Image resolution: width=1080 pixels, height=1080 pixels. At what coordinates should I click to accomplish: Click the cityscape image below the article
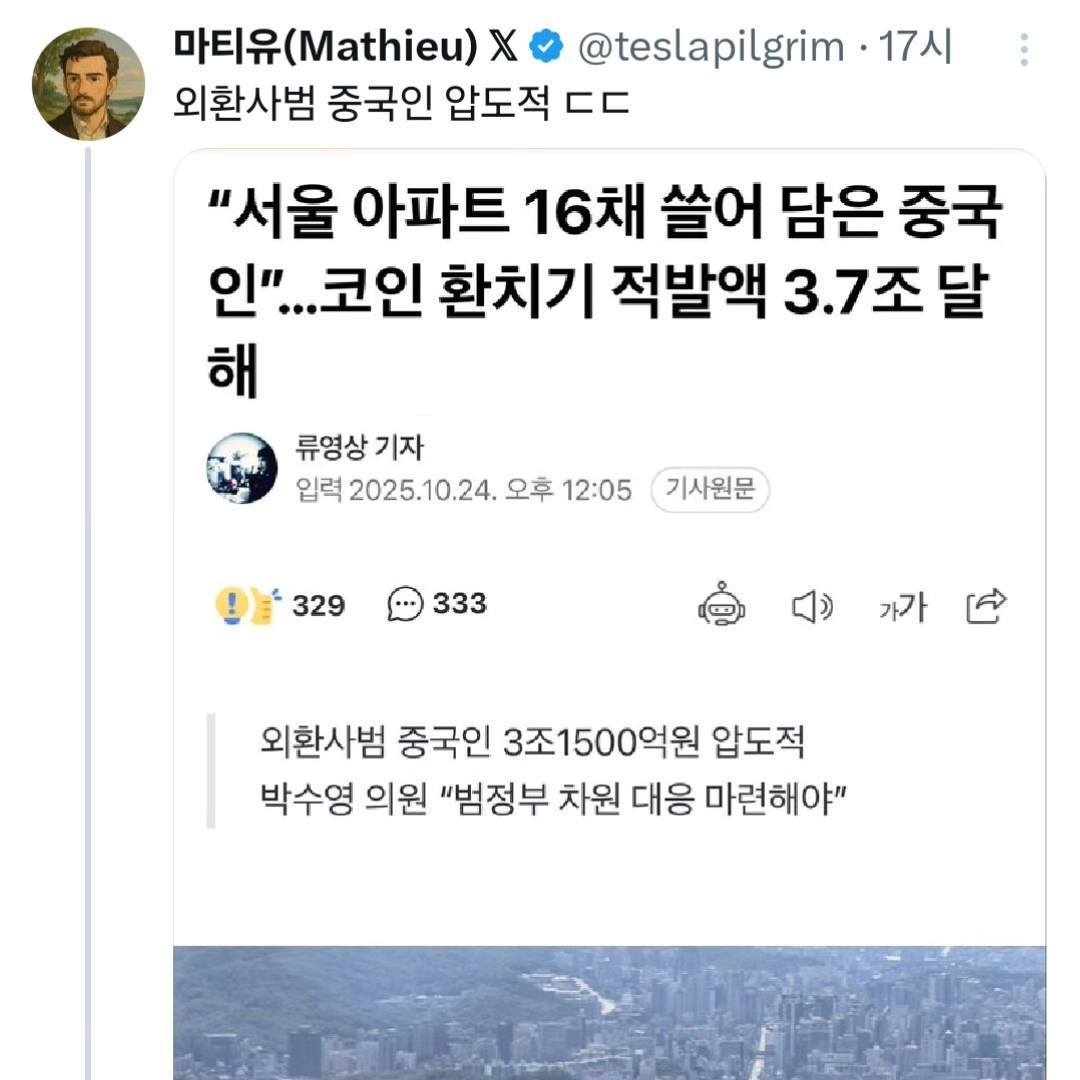coord(600,1010)
